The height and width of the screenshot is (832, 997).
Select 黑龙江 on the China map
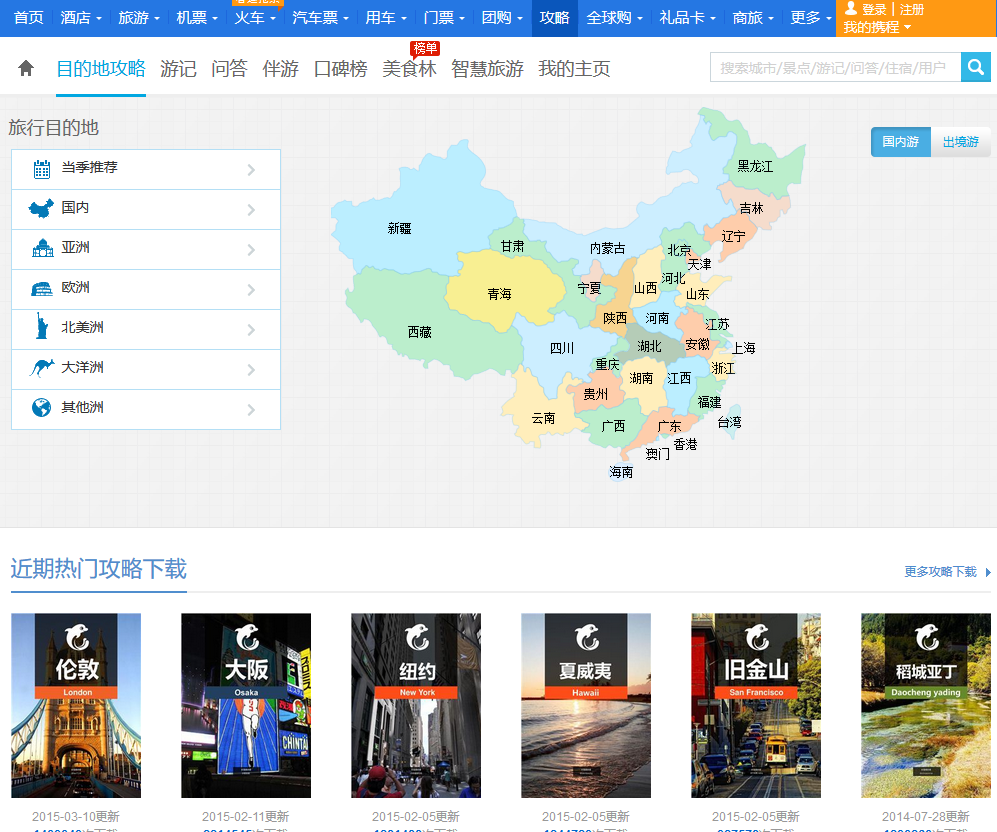pos(755,167)
